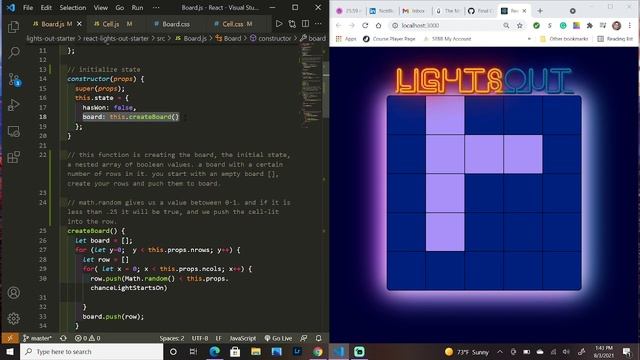The image size is (640, 360).
Task: Open the File menu
Action: [x=28, y=8]
